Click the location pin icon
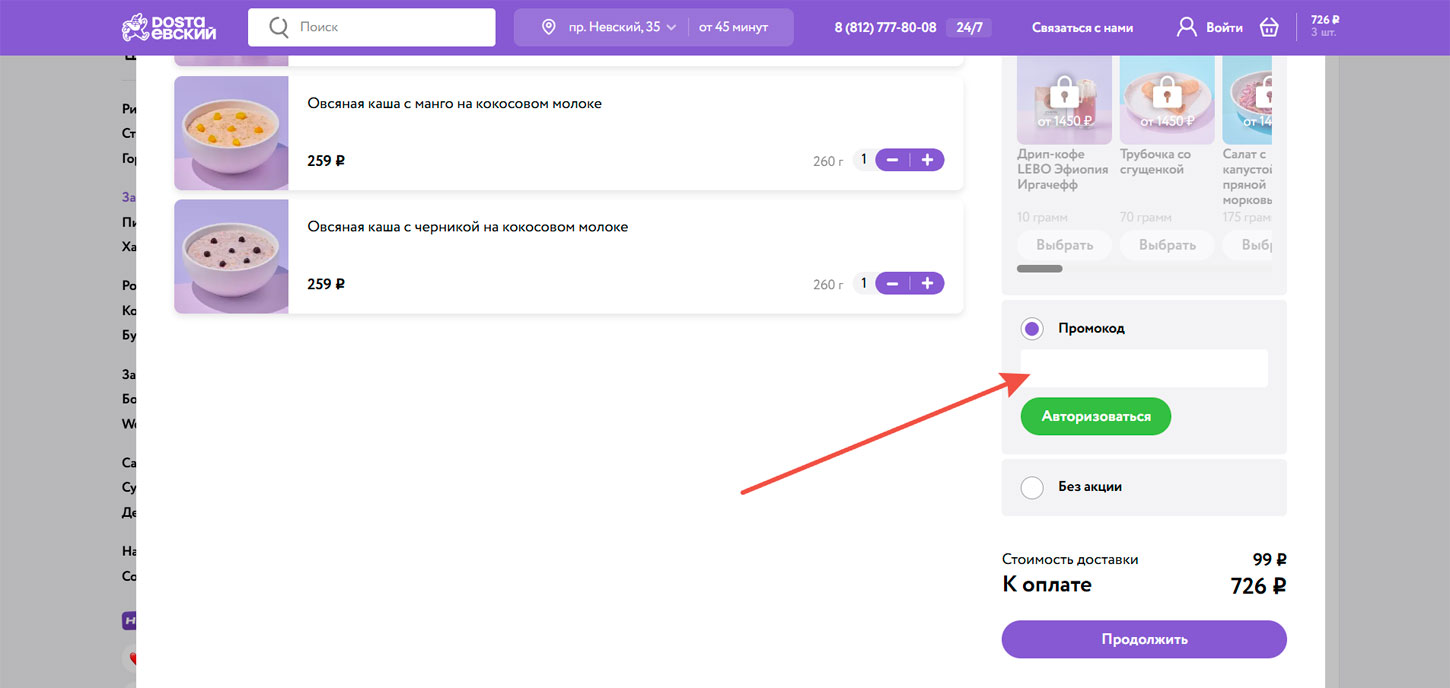1450x688 pixels. click(548, 27)
